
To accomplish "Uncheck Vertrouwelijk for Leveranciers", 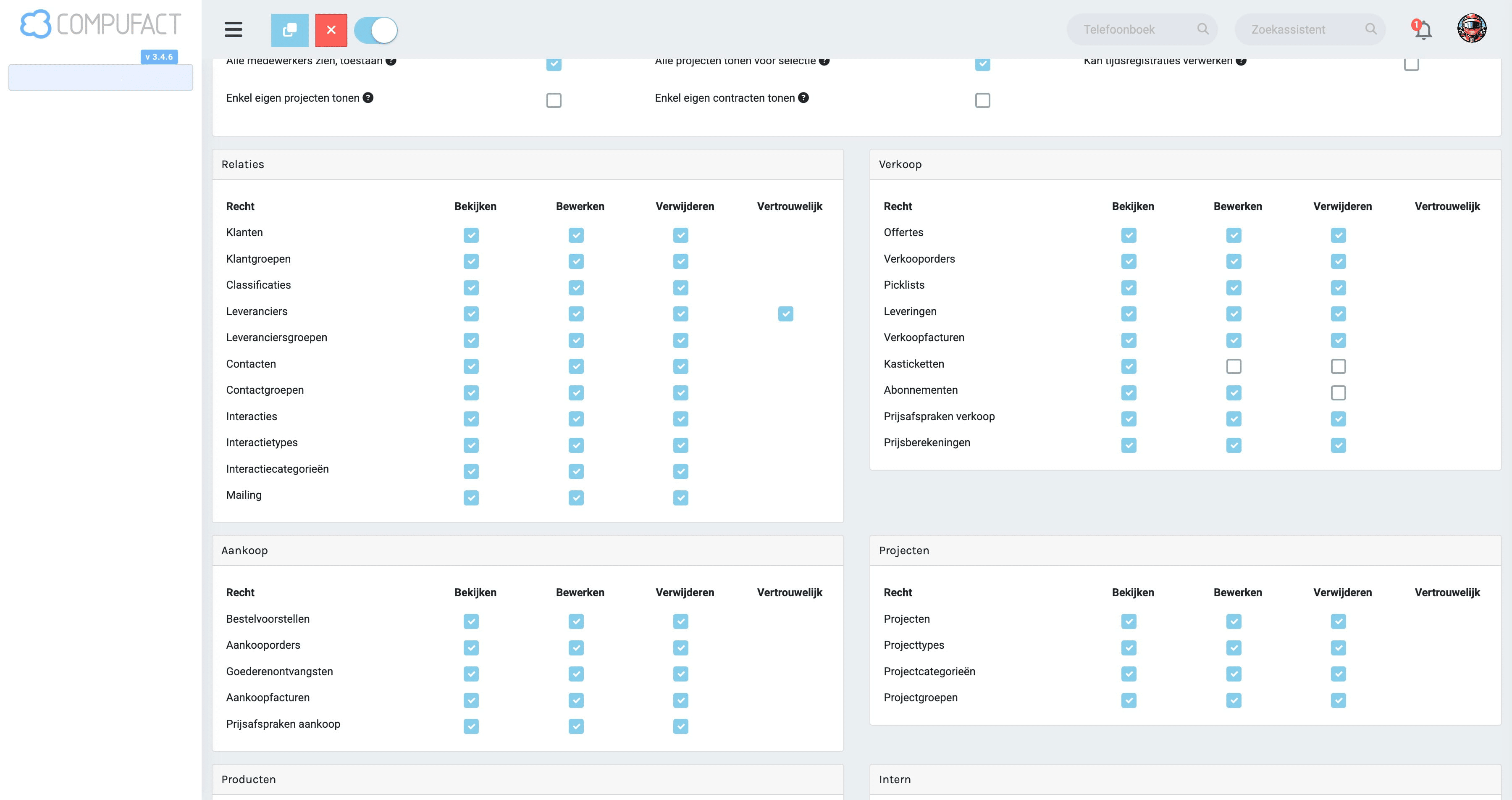I will click(x=785, y=314).
